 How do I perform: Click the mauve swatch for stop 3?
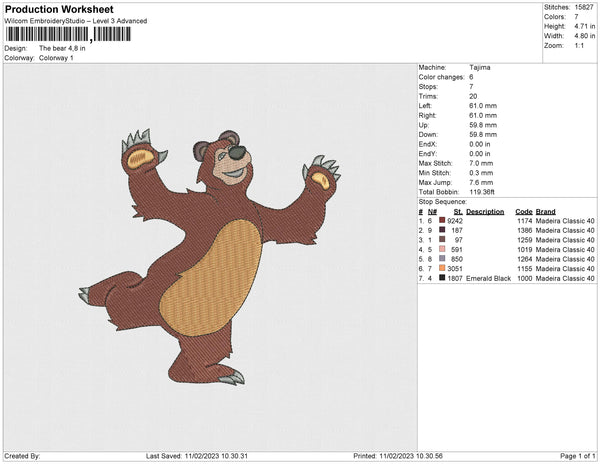(x=442, y=239)
